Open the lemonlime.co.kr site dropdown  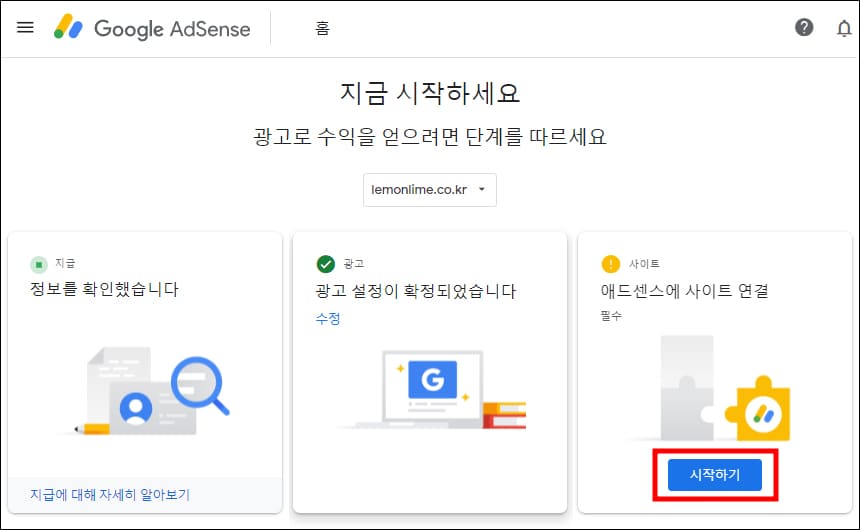coord(429,190)
